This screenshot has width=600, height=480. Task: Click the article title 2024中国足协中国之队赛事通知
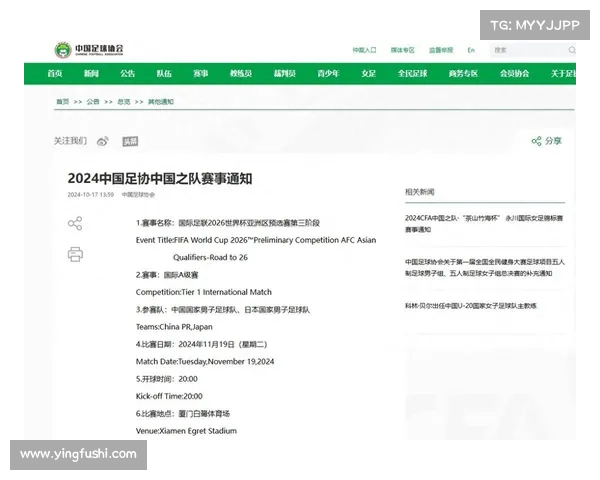click(160, 178)
